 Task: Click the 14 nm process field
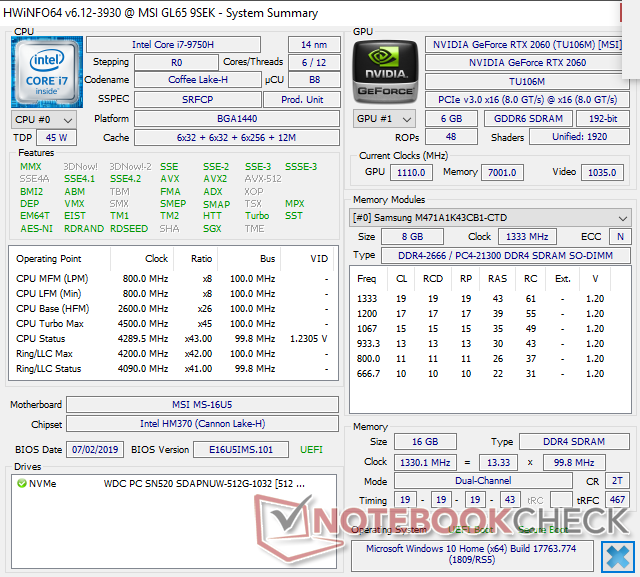pos(314,44)
